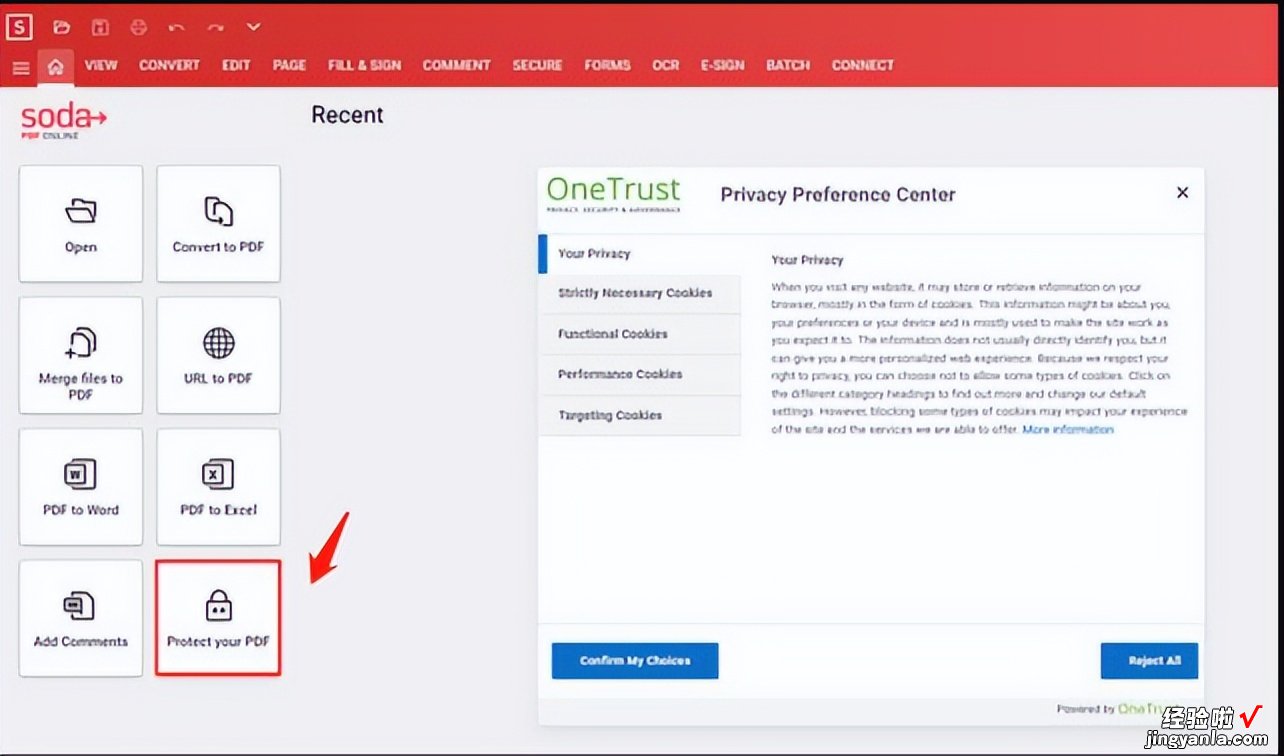The image size is (1284, 756).
Task: Select the Your Privacy category
Action: (640, 254)
